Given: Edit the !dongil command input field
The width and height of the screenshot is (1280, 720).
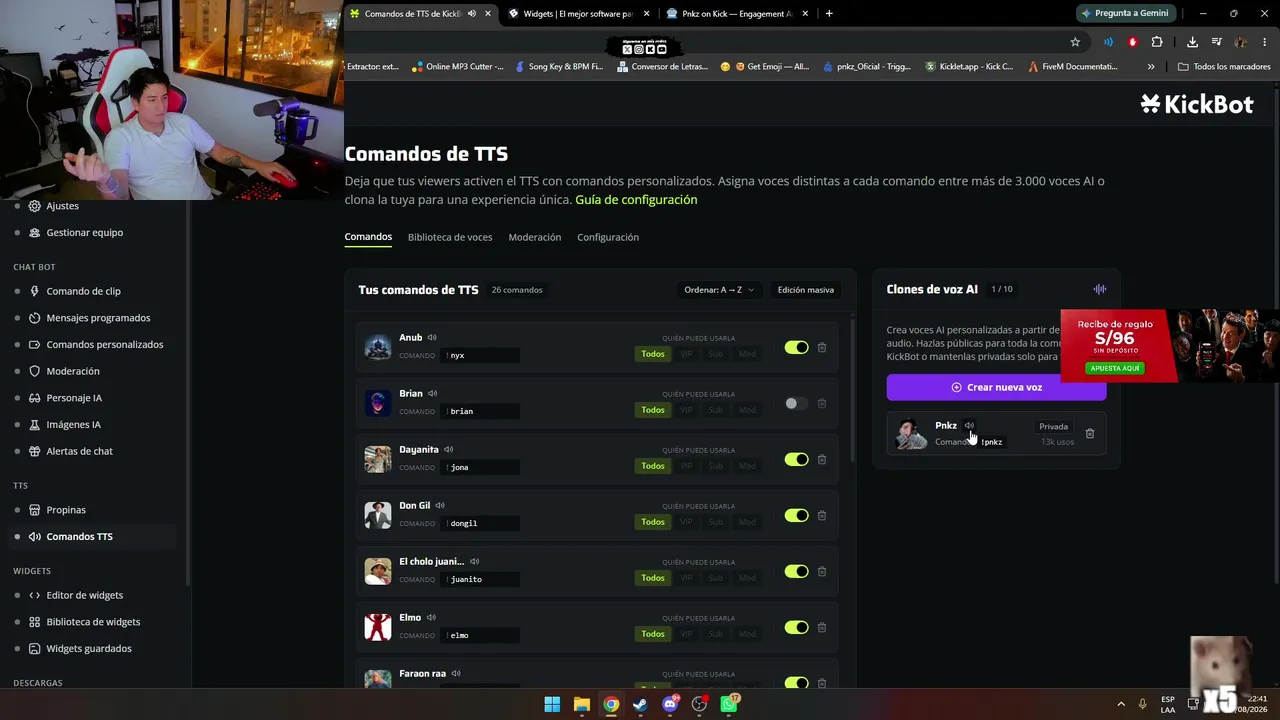Looking at the screenshot, I should 482,523.
